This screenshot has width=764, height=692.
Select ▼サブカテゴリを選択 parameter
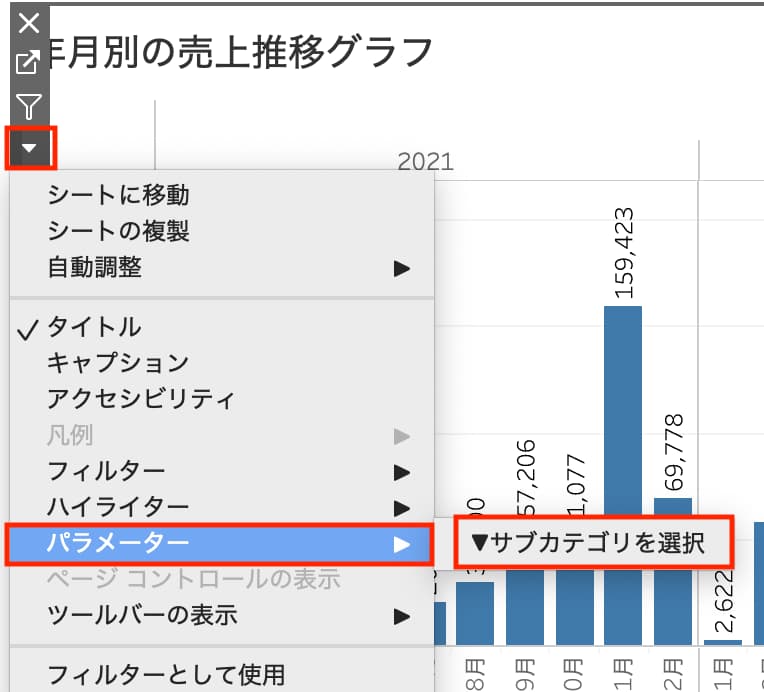coord(593,543)
